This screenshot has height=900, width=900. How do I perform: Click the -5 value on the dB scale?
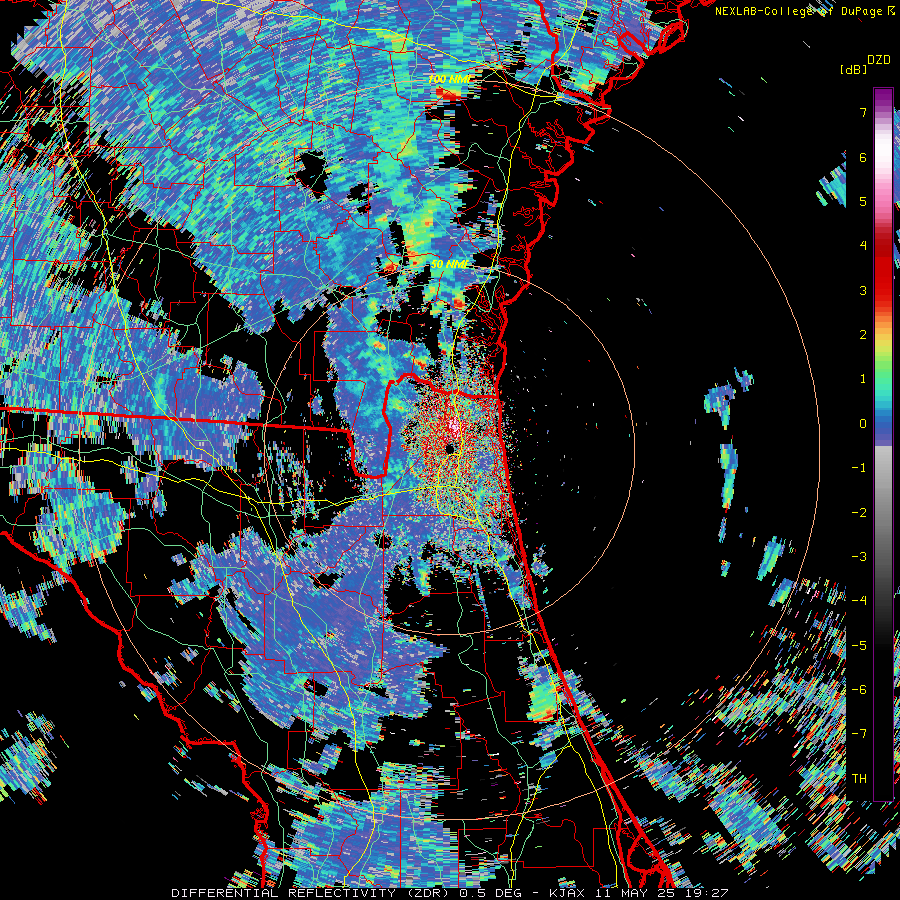(859, 646)
